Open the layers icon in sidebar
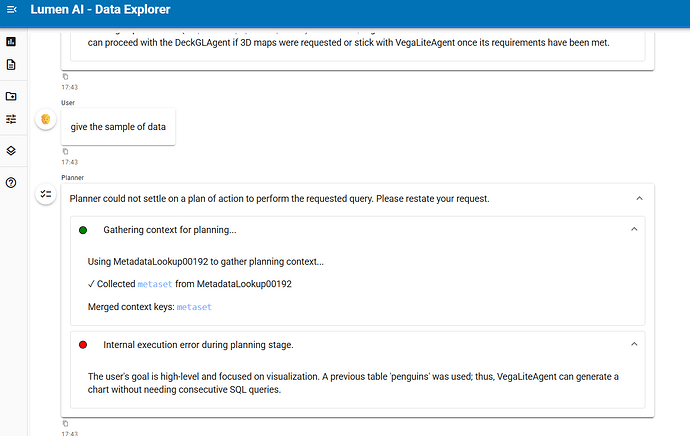 pos(11,150)
